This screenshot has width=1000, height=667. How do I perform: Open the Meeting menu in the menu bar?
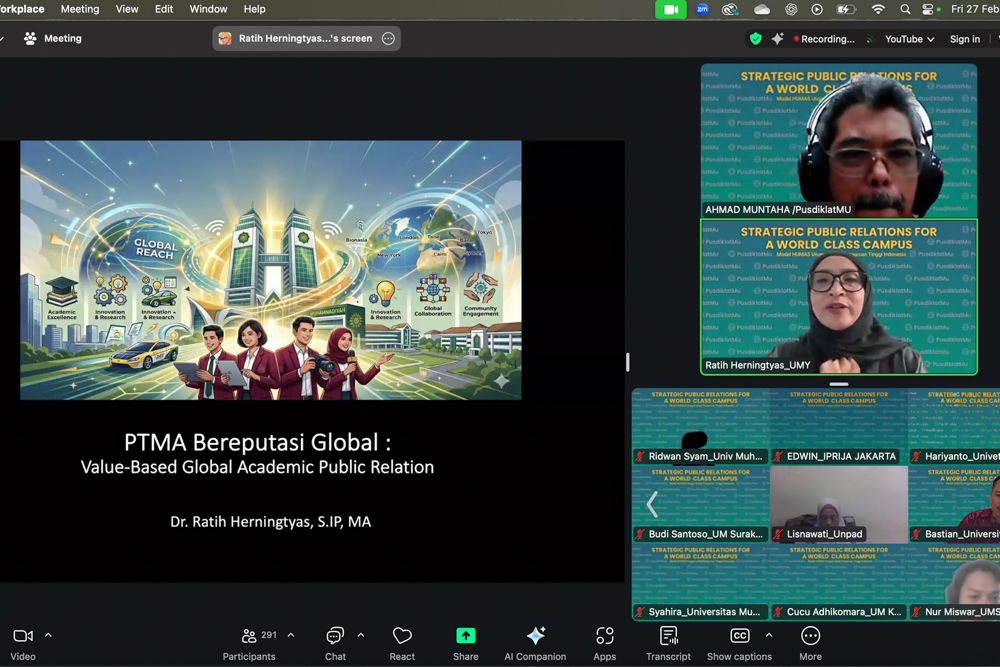click(80, 9)
